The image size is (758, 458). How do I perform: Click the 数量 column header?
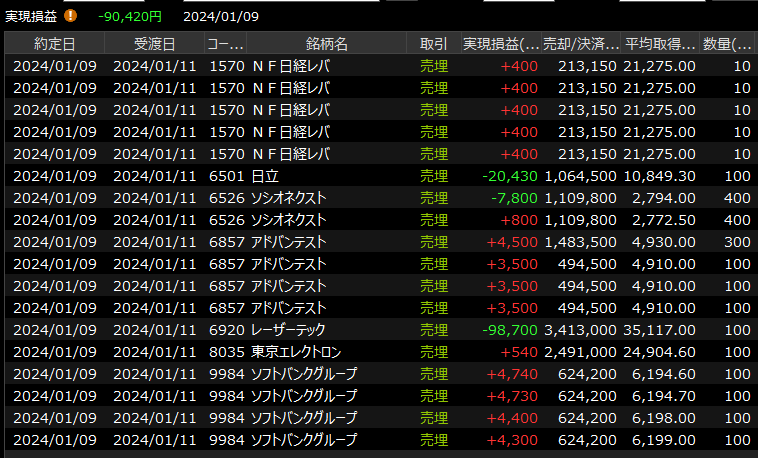[729, 44]
